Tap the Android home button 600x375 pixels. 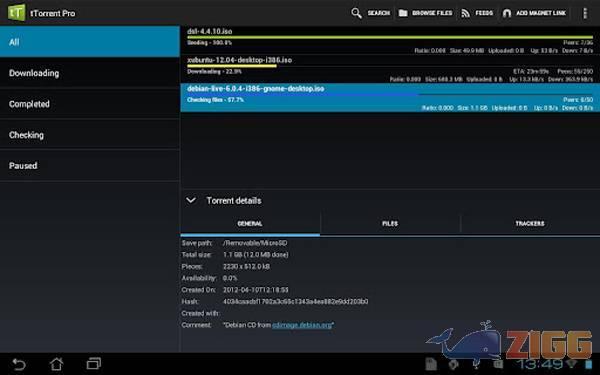(57, 364)
